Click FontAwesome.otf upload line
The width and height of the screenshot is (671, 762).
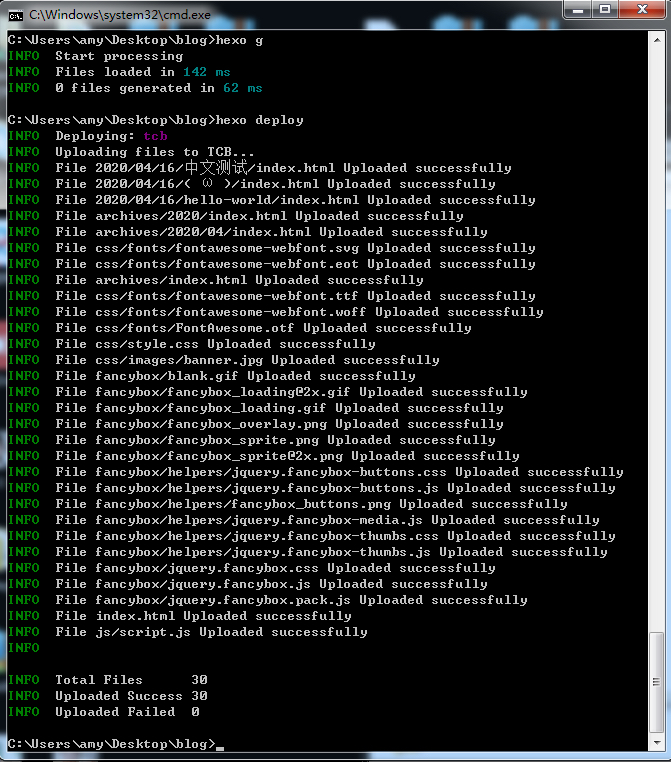pyautogui.click(x=240, y=329)
